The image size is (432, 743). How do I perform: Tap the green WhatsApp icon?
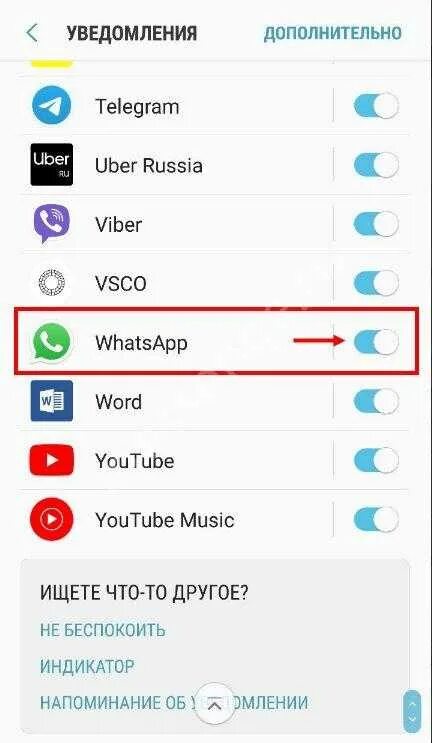tap(51, 342)
